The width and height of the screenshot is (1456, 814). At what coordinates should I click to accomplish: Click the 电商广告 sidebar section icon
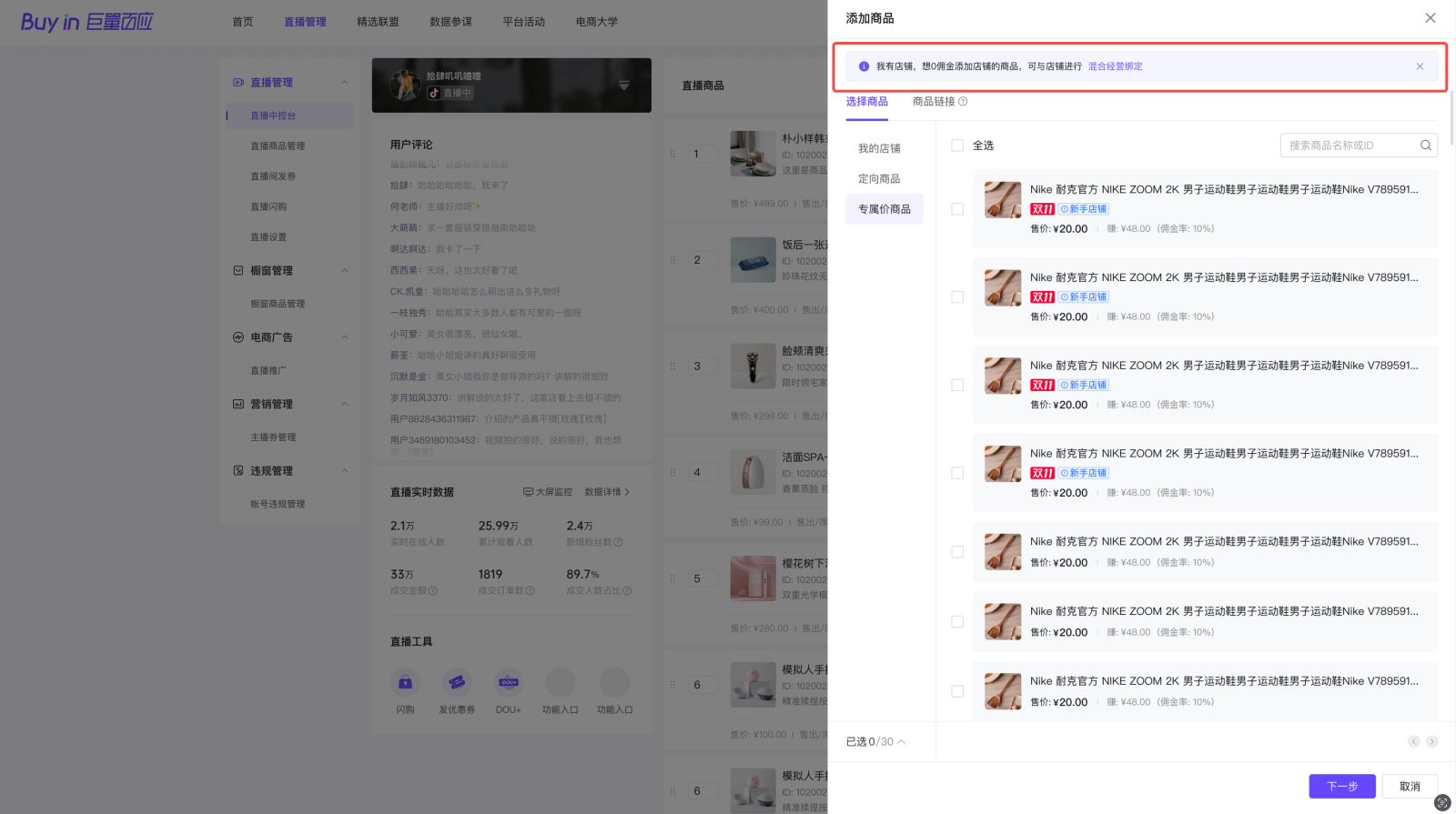[x=238, y=337]
